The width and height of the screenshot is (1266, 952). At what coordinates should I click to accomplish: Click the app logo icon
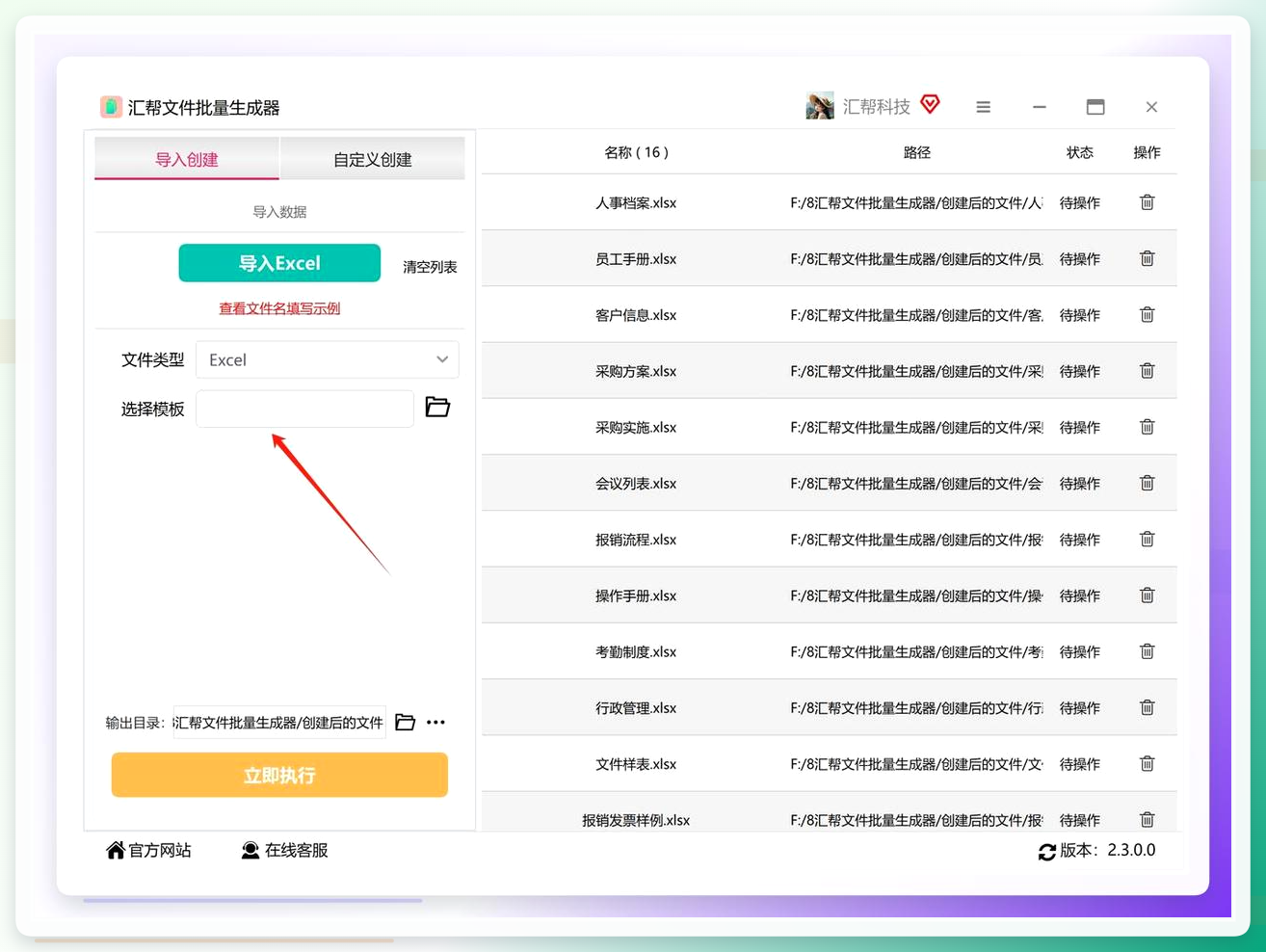point(111,107)
